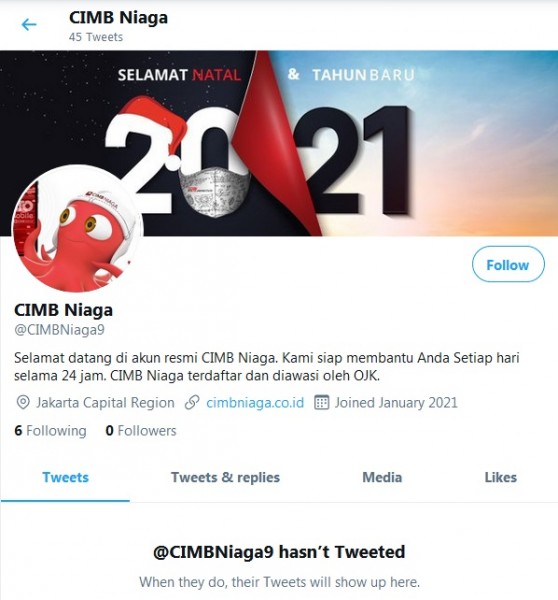View the 0 Followers list
Viewport: 558px width, 600px height.
[x=141, y=431]
